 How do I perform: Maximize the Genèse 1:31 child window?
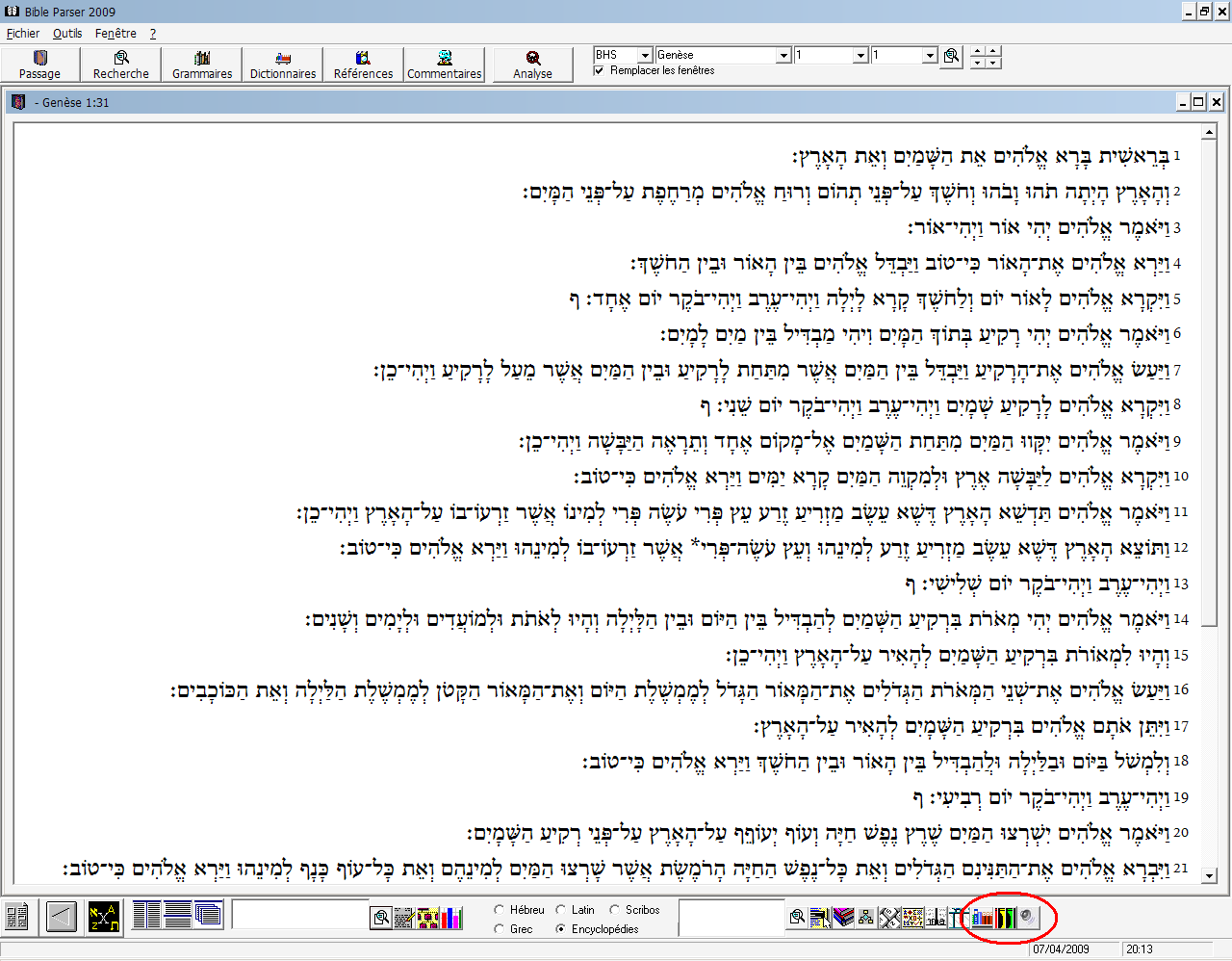[1199, 102]
